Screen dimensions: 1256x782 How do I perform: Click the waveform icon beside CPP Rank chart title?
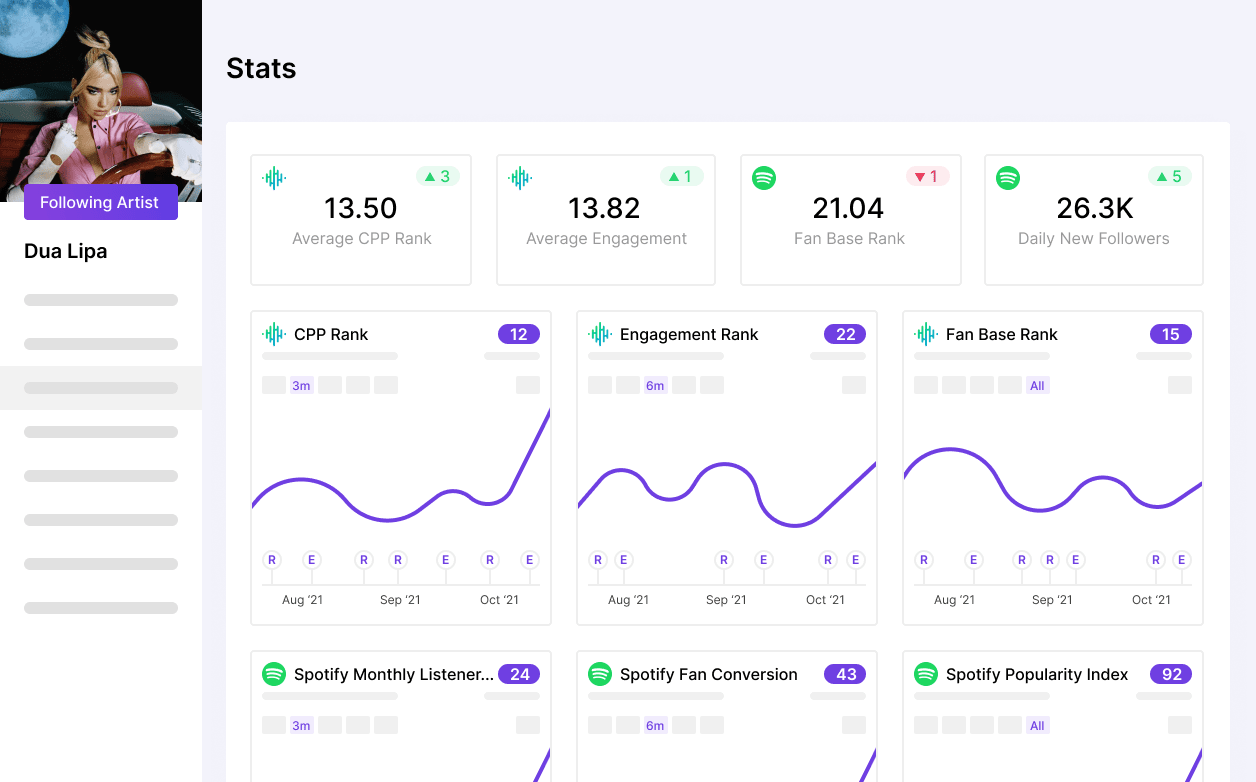(x=274, y=334)
